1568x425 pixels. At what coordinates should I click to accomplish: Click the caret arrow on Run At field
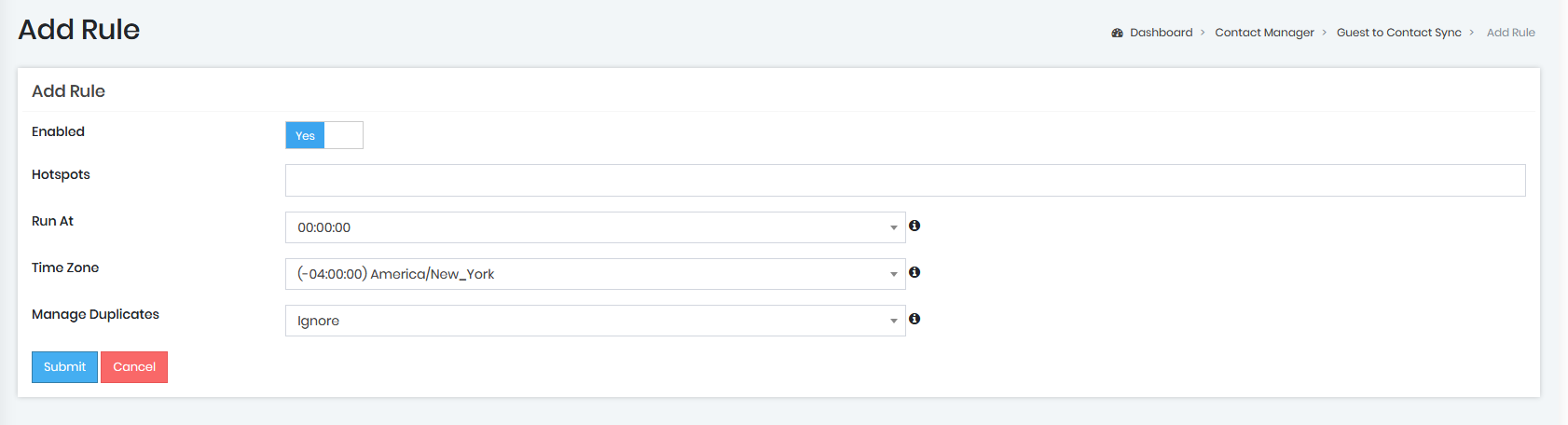coord(893,227)
